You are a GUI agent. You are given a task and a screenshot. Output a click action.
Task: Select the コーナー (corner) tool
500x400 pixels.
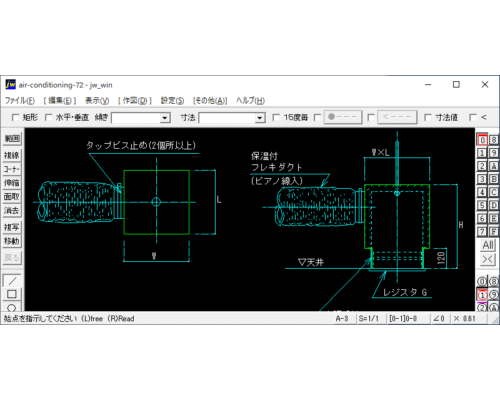coord(12,169)
